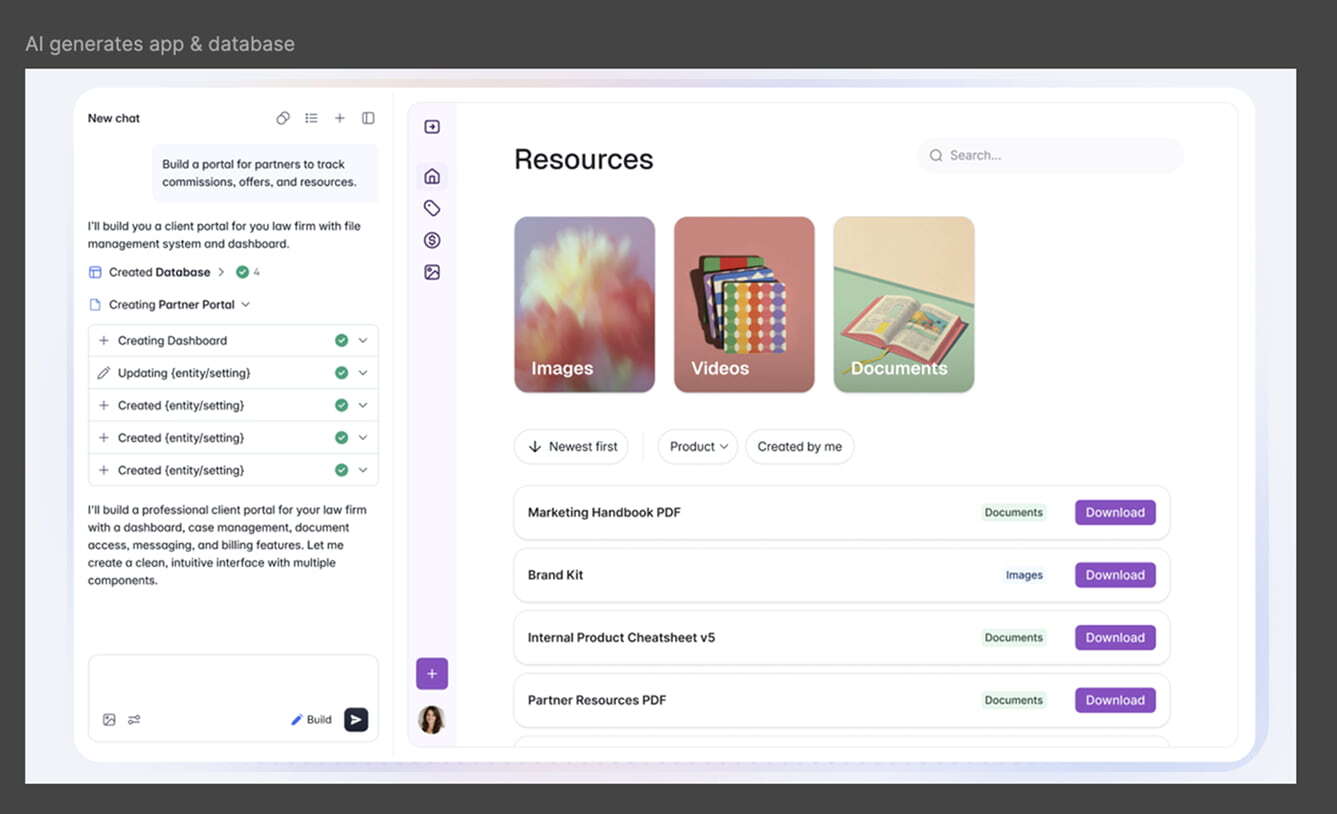Click the link icon in the chat header
Image resolution: width=1337 pixels, height=814 pixels.
(x=283, y=118)
